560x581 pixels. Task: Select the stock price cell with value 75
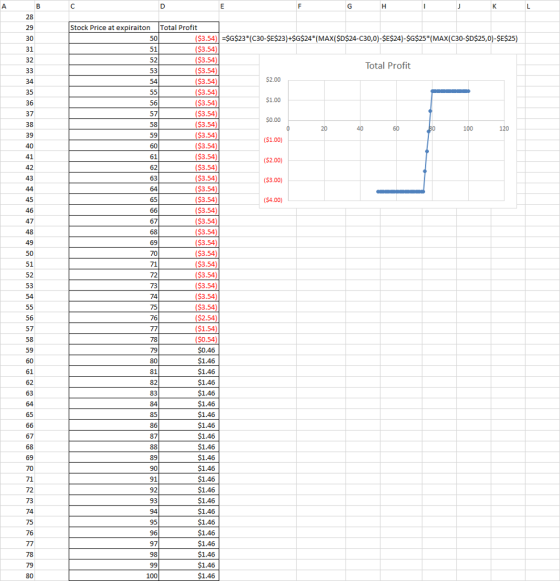tap(113, 307)
